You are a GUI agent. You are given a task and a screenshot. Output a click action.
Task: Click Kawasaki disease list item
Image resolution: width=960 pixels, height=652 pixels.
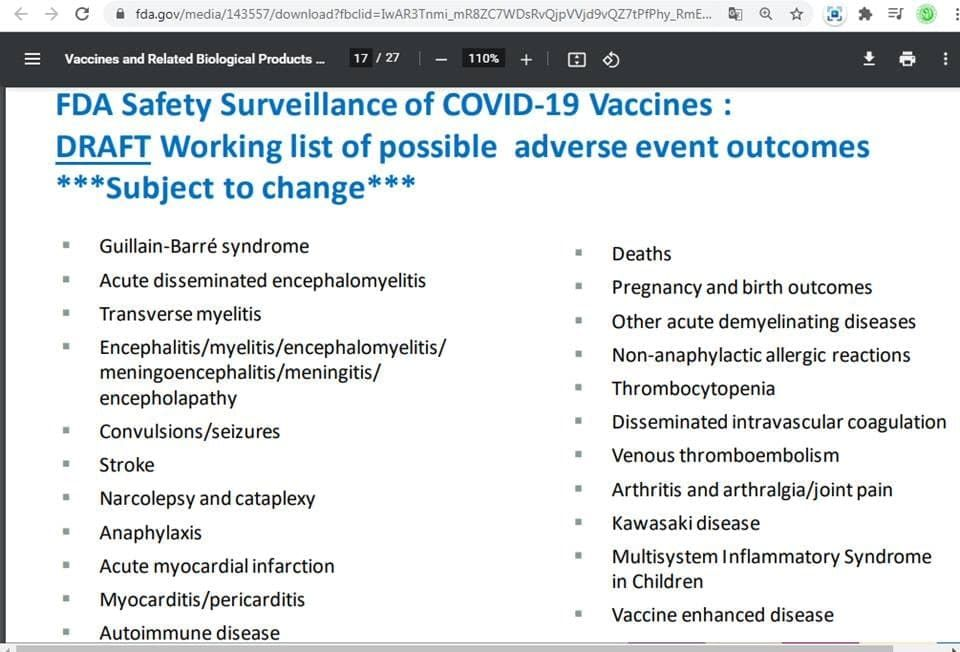(686, 523)
